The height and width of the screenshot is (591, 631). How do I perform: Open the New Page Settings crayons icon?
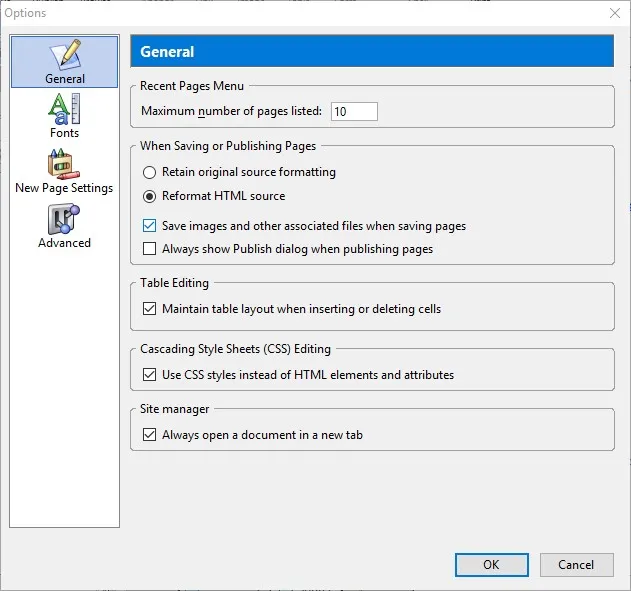tap(64, 164)
